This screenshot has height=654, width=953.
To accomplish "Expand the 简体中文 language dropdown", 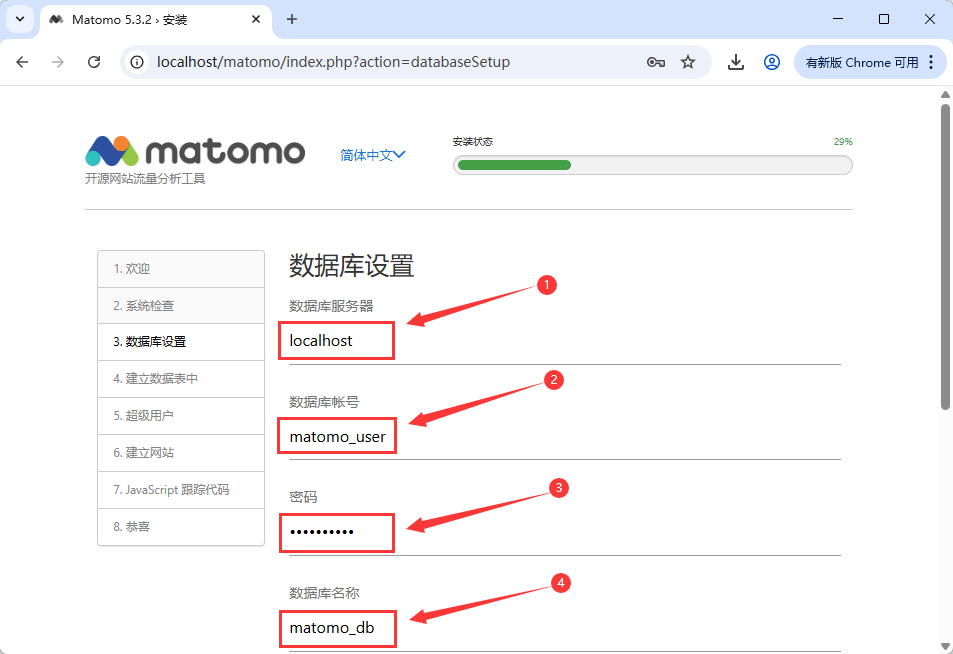I will 372,155.
